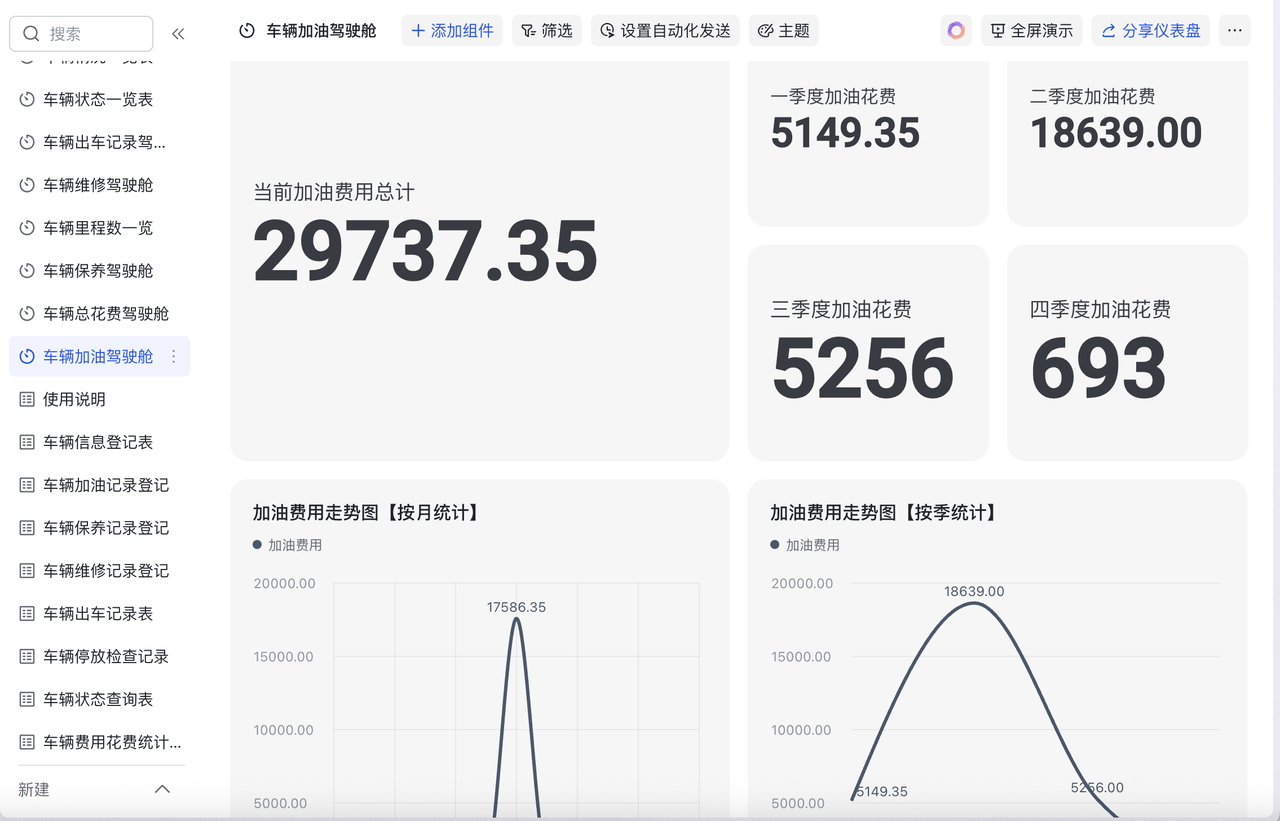The width and height of the screenshot is (1280, 821).
Task: Start 全屏演示 fullscreen presentation
Action: pos(1031,31)
